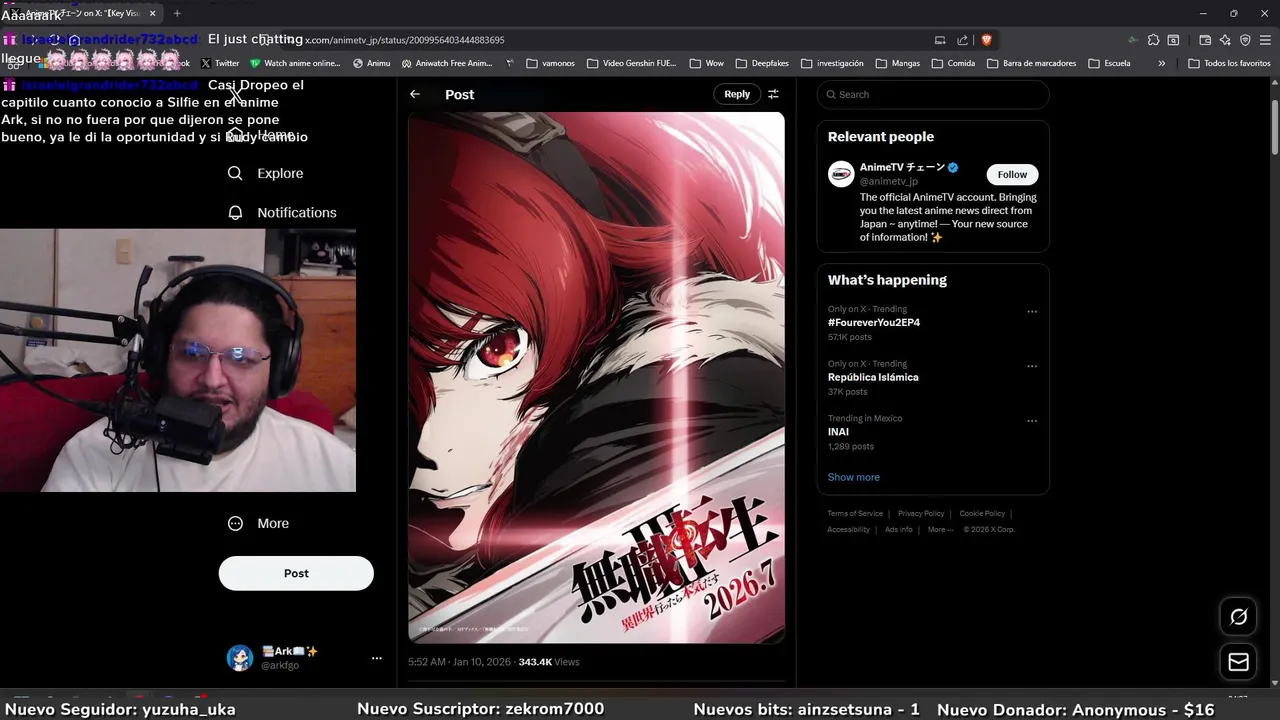Viewport: 1280px width, 720px height.
Task: Open Ark profile avatar at sidebar bottom
Action: (240, 658)
